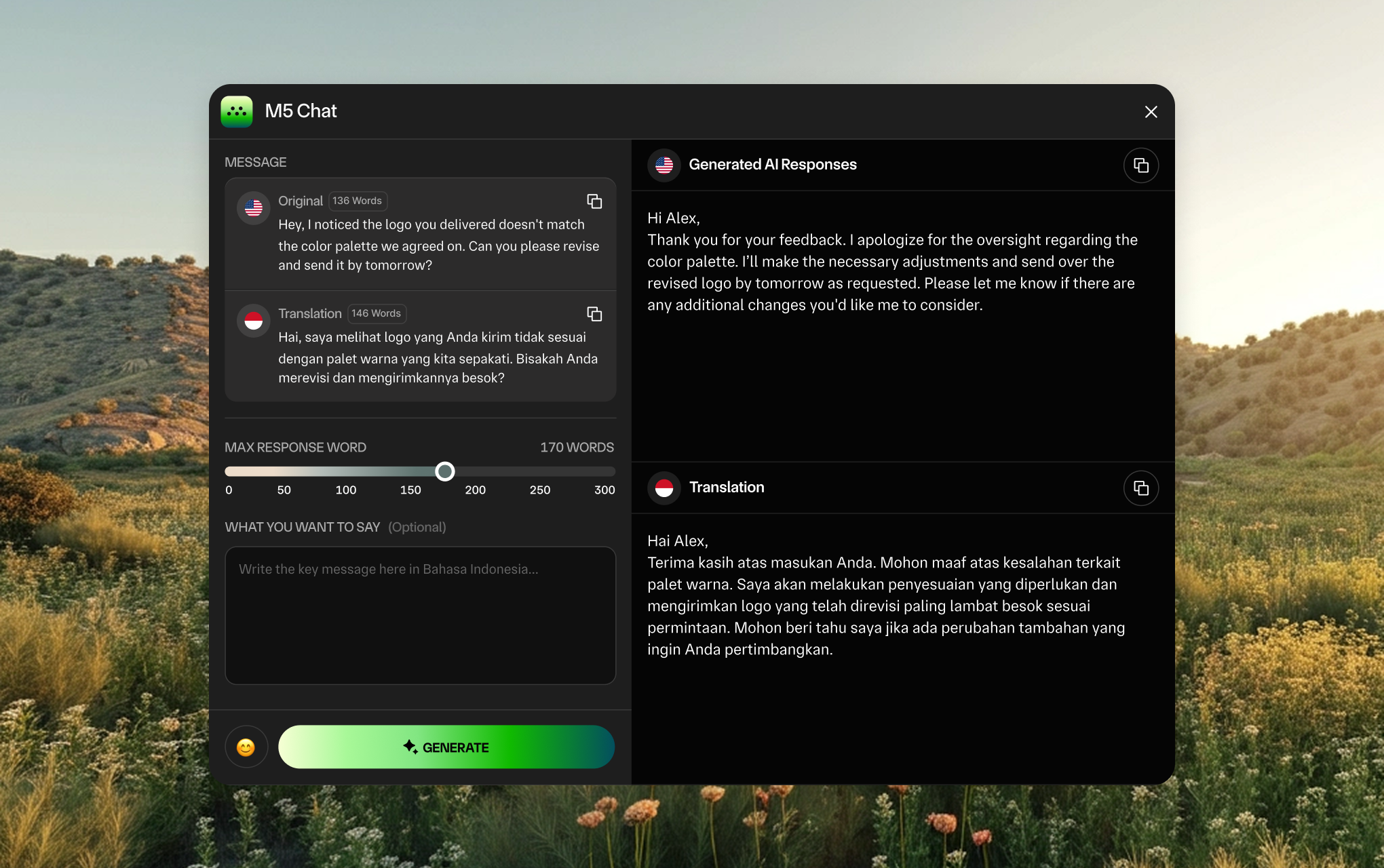The image size is (1384, 868).
Task: Click the Indonesian response translation text
Action: [x=886, y=595]
